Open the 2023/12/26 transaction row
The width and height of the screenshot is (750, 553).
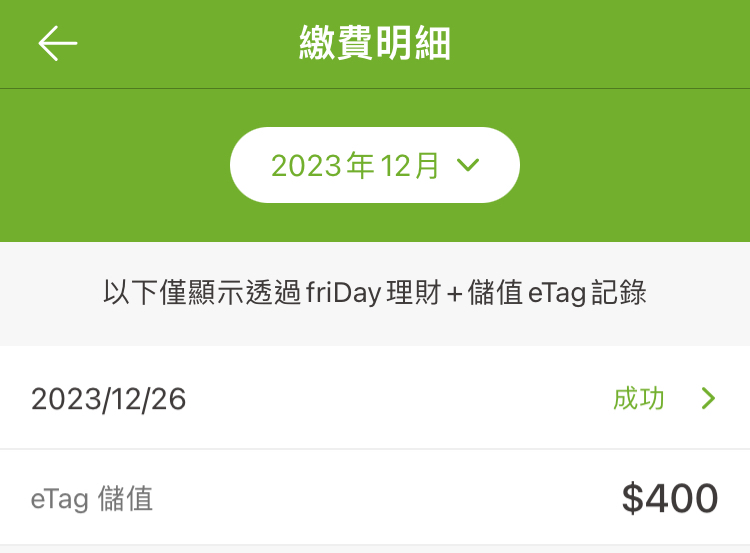375,399
